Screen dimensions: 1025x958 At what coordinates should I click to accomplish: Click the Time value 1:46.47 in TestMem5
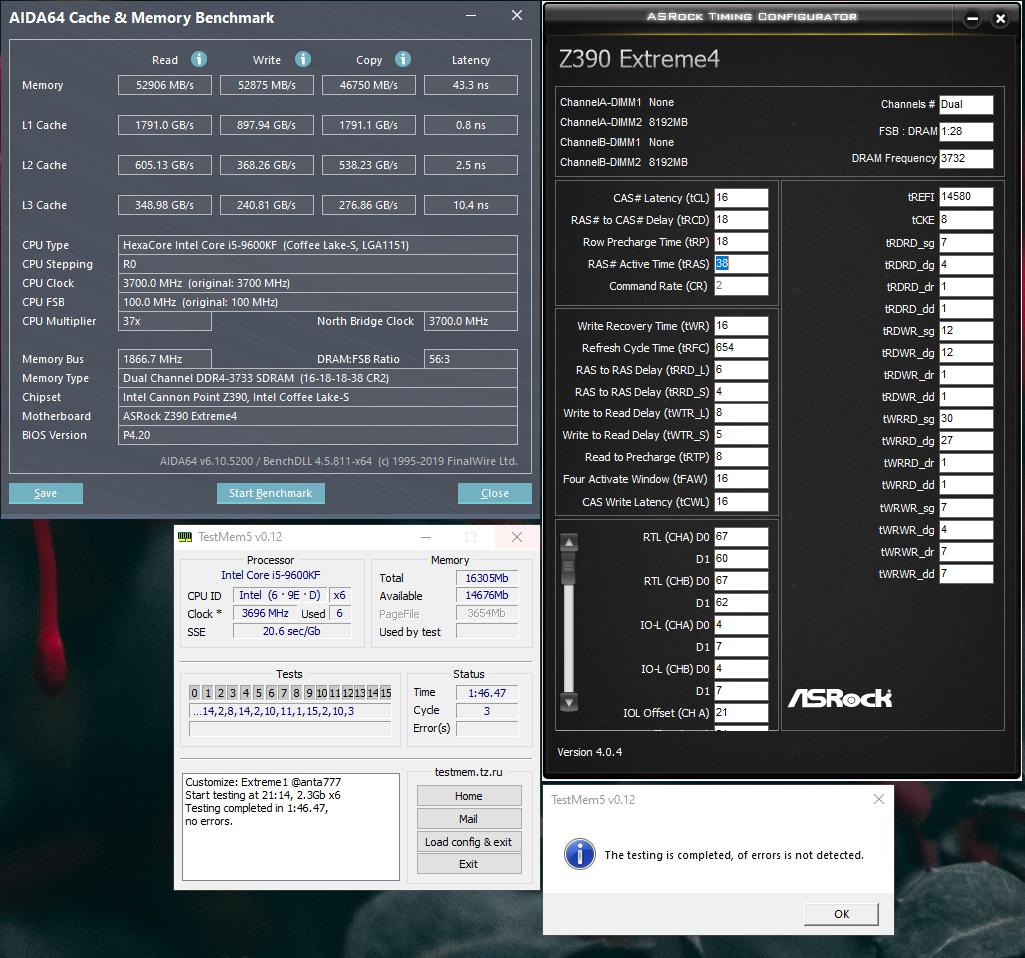coord(487,693)
